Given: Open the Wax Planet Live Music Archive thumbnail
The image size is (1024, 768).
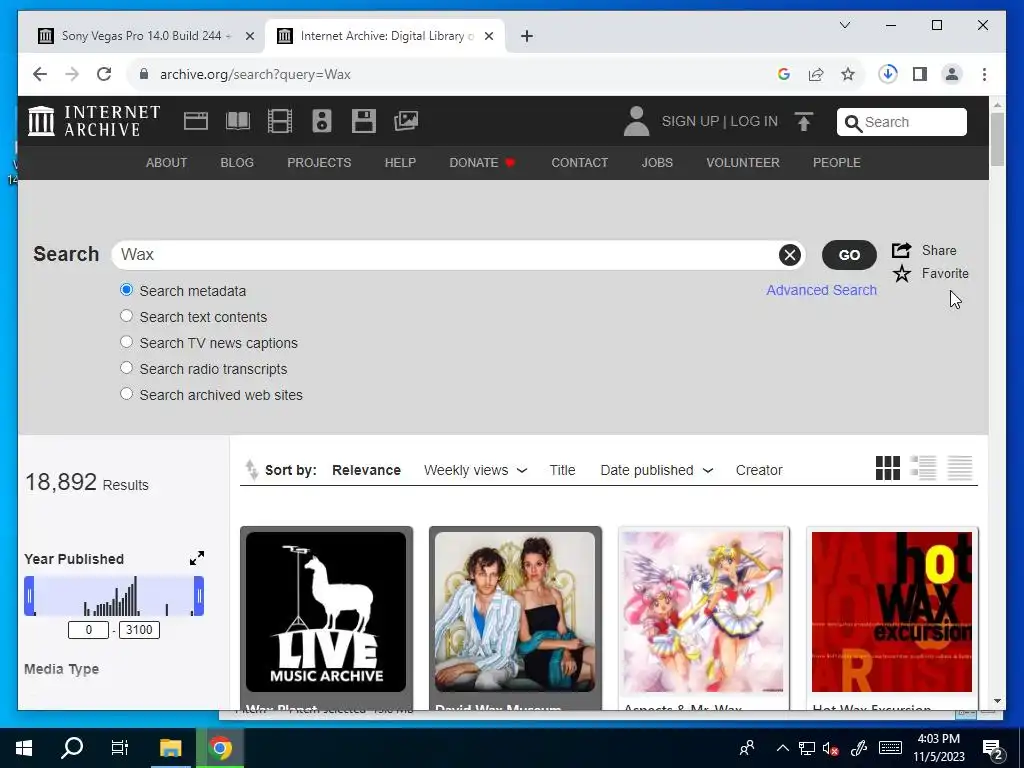Looking at the screenshot, I should [x=326, y=612].
